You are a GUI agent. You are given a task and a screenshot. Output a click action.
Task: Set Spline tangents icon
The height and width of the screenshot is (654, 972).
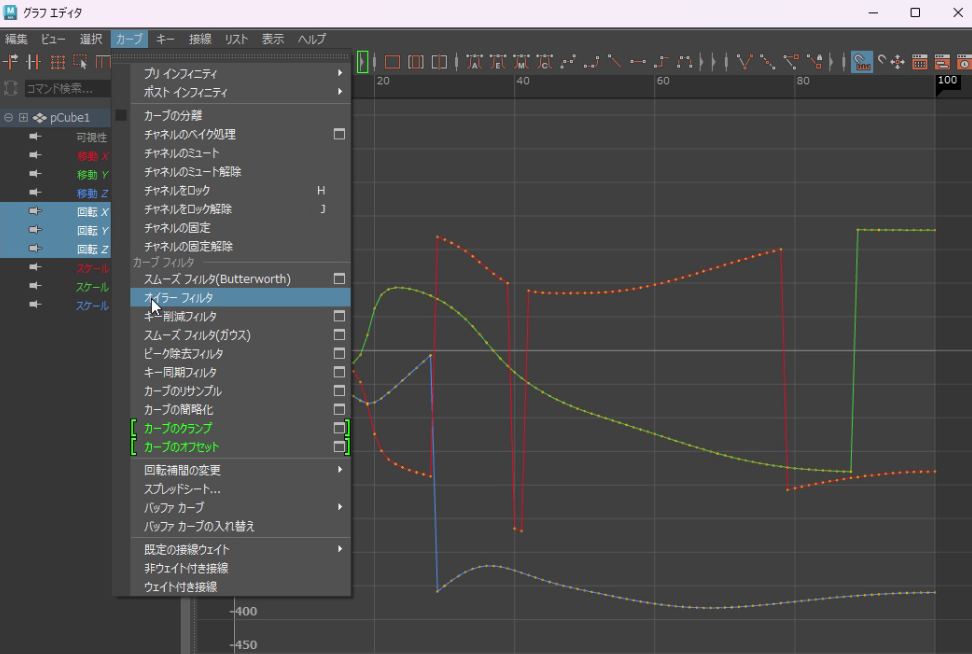tap(568, 61)
